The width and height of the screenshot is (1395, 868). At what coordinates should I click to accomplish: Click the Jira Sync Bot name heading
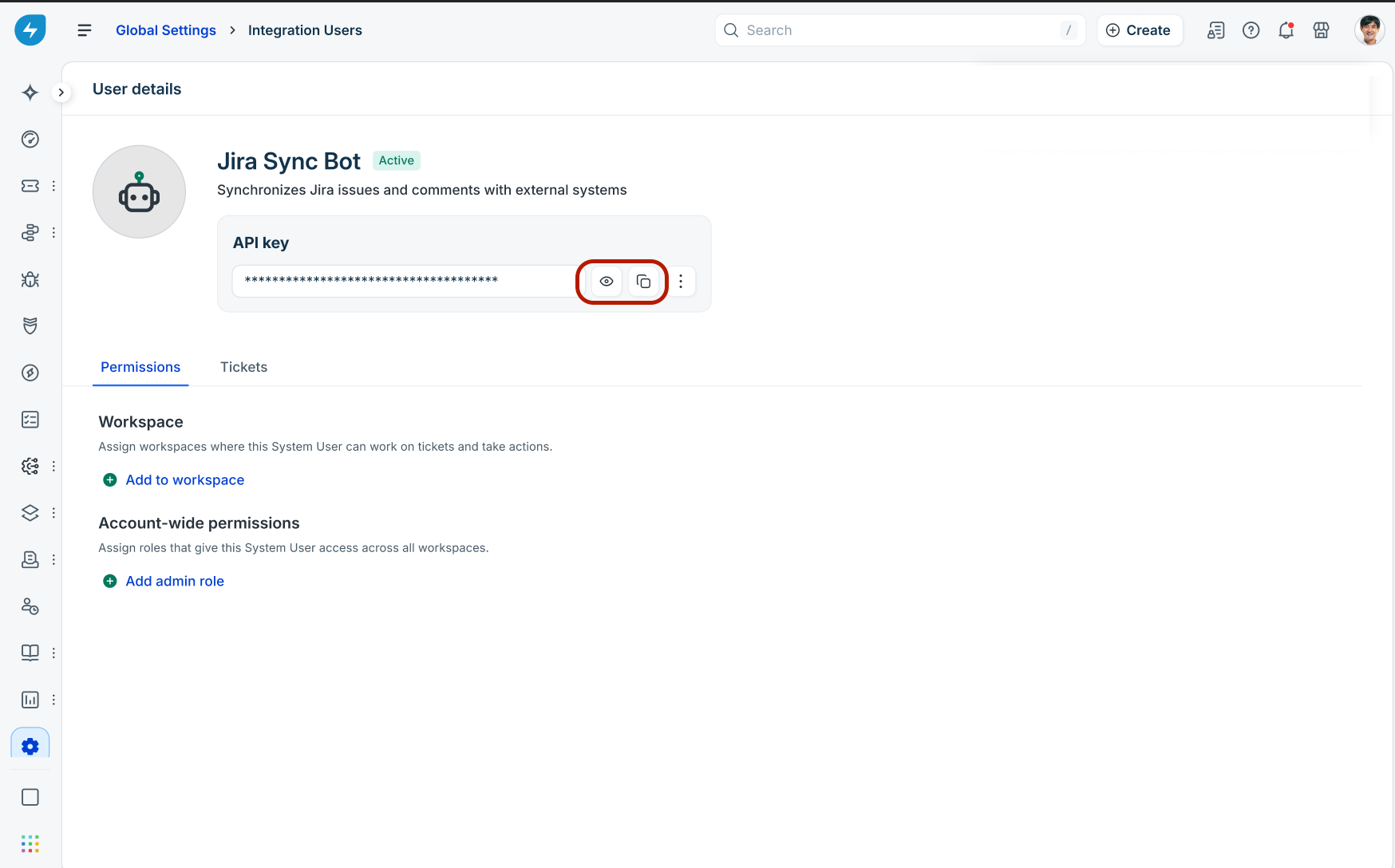tap(289, 161)
